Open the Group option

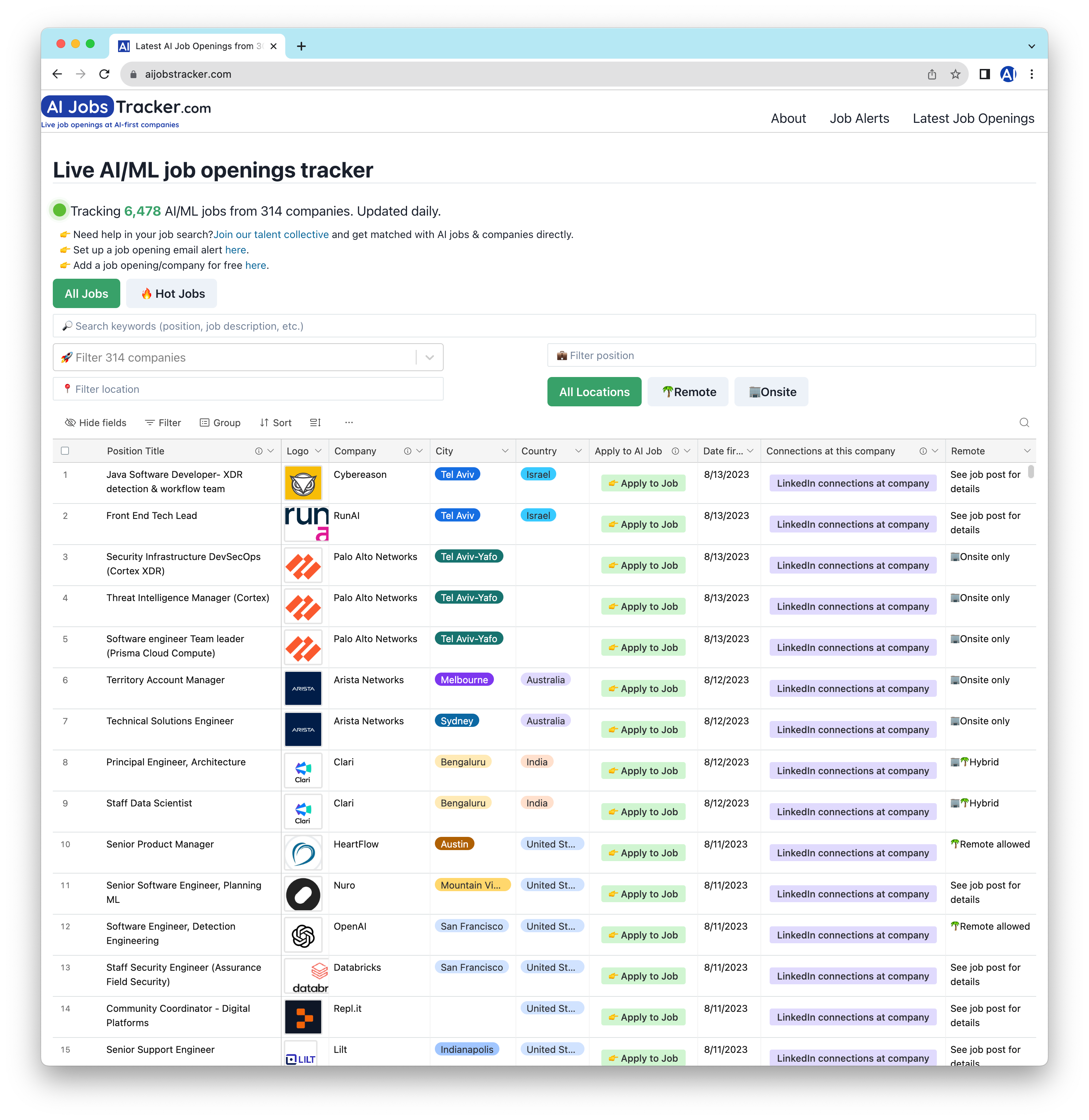pos(220,422)
